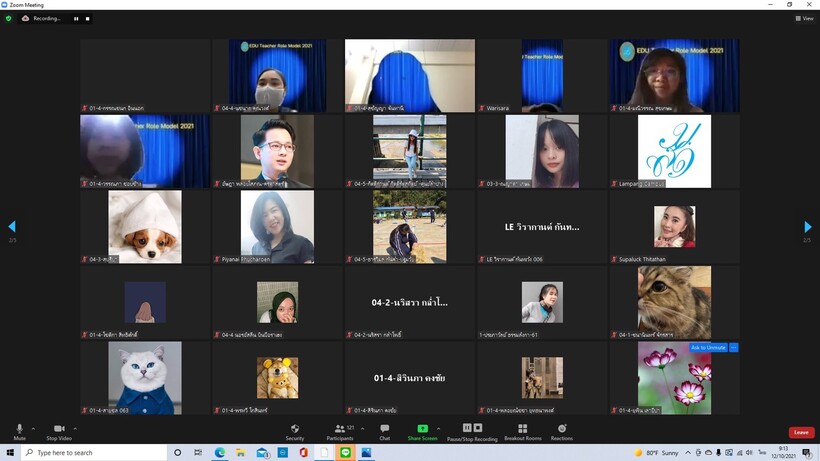
Task: Click the Ask to Unmute button
Action: [x=708, y=348]
